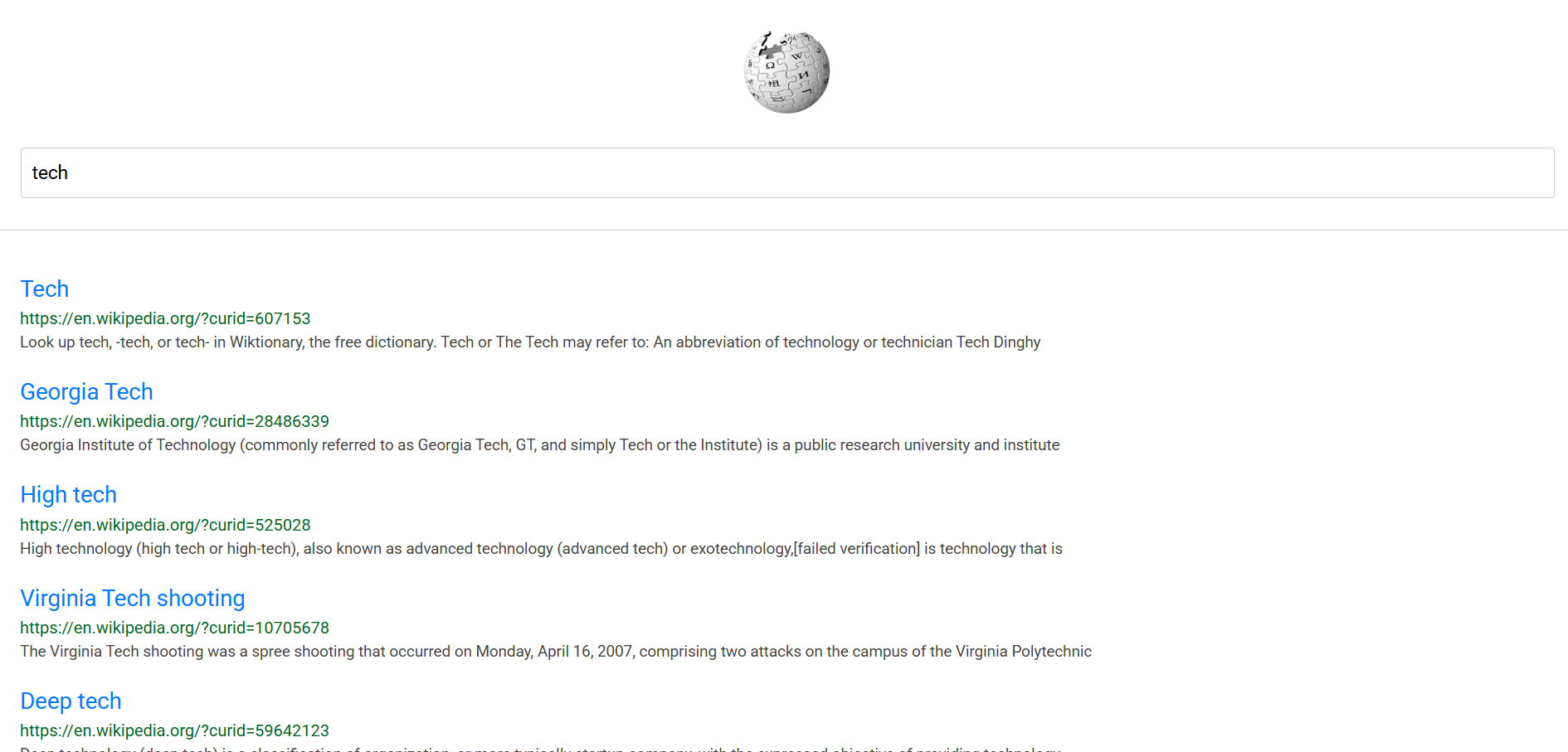Click the Georgia Institute of Technology description
This screenshot has width=1568, height=752.
[x=539, y=445]
